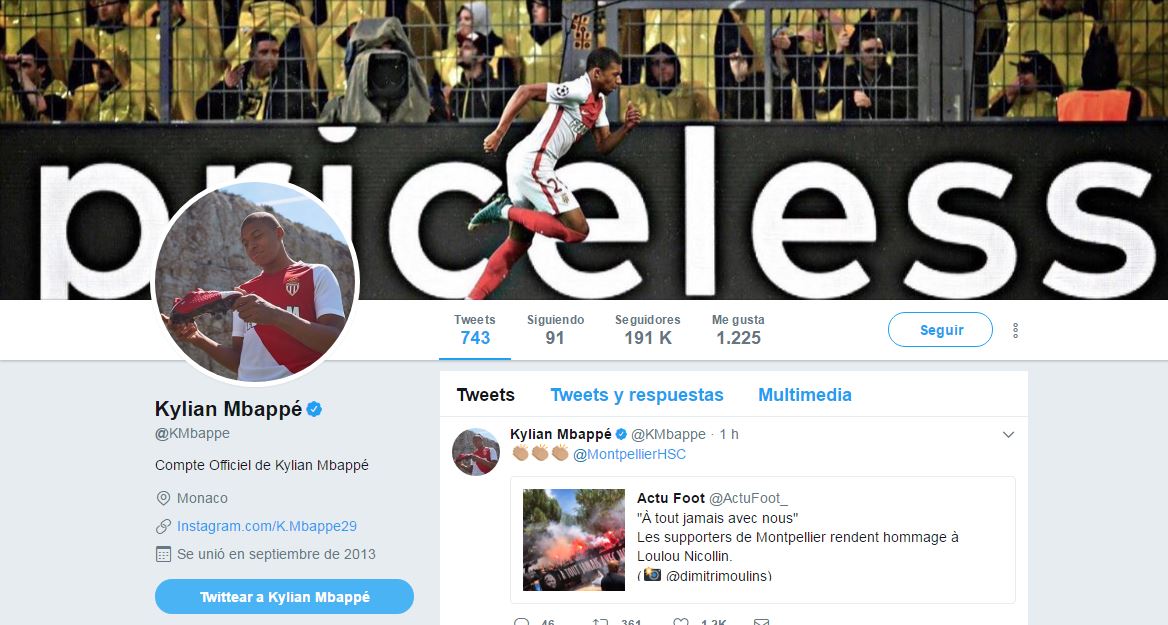Viewport: 1168px width, 625px height.
Task: Open the large circular profile picture
Action: coord(256,283)
